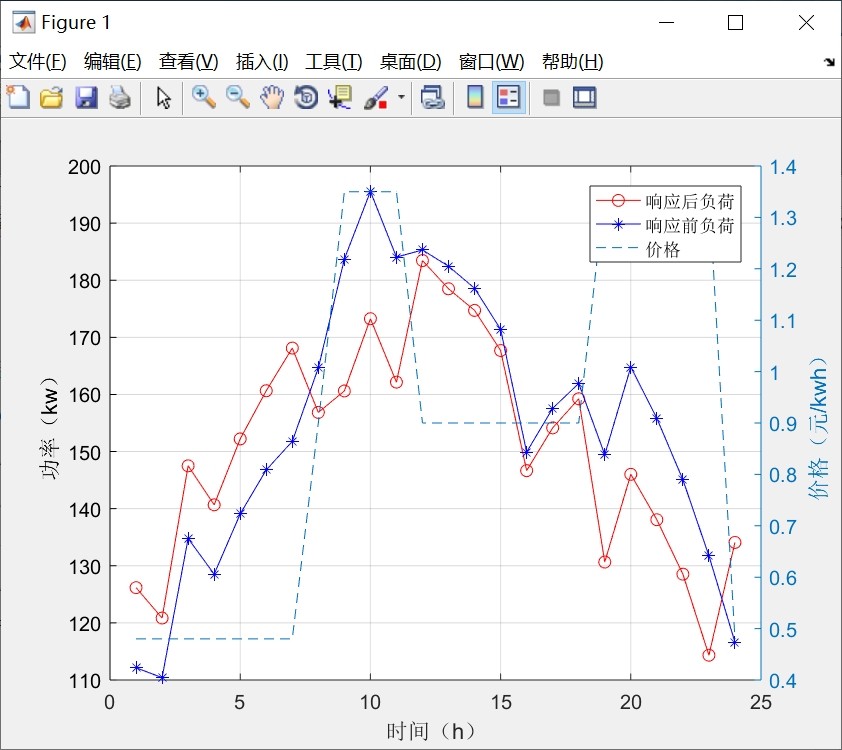This screenshot has height=750, width=842.
Task: Open the 编辑(E) menu
Action: 112,62
